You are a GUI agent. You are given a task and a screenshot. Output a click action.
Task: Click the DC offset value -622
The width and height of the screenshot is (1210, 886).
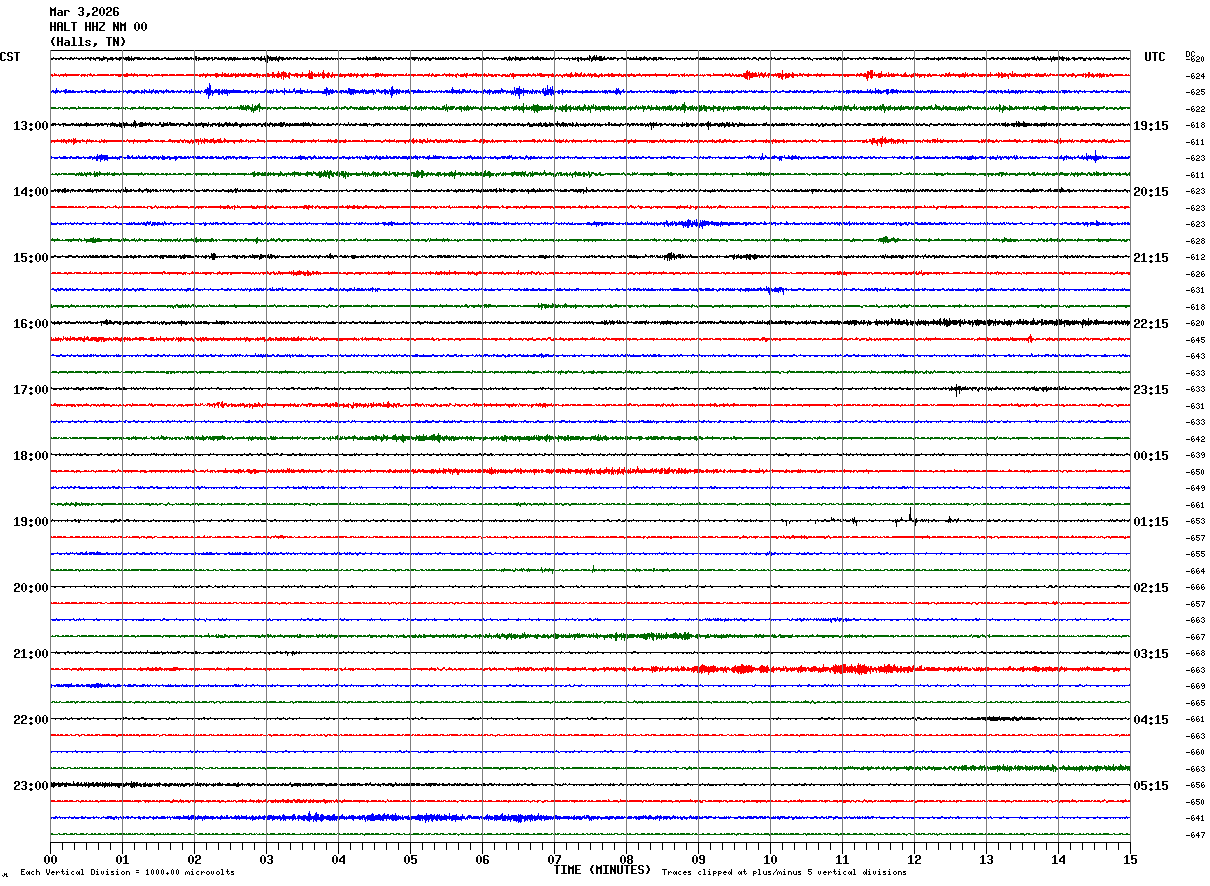(x=1195, y=109)
